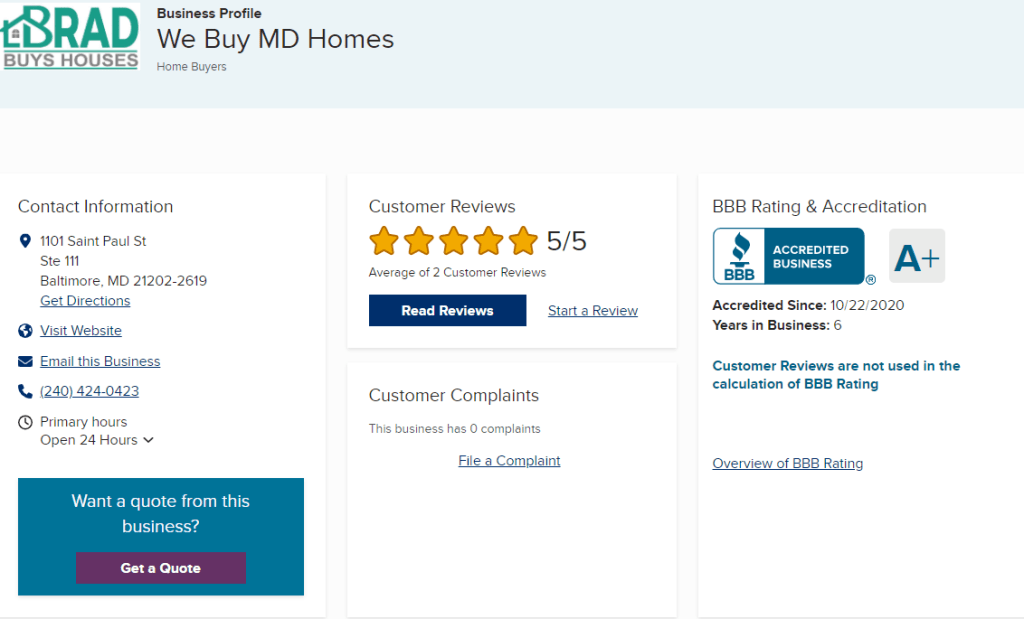
Task: Call the (240) 424-0423 phone link
Action: (x=89, y=391)
